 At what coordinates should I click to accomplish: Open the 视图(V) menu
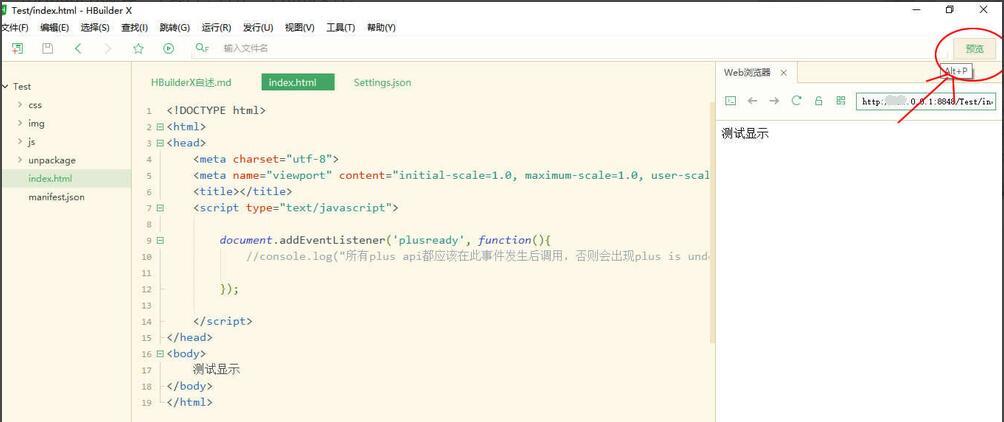(x=300, y=28)
